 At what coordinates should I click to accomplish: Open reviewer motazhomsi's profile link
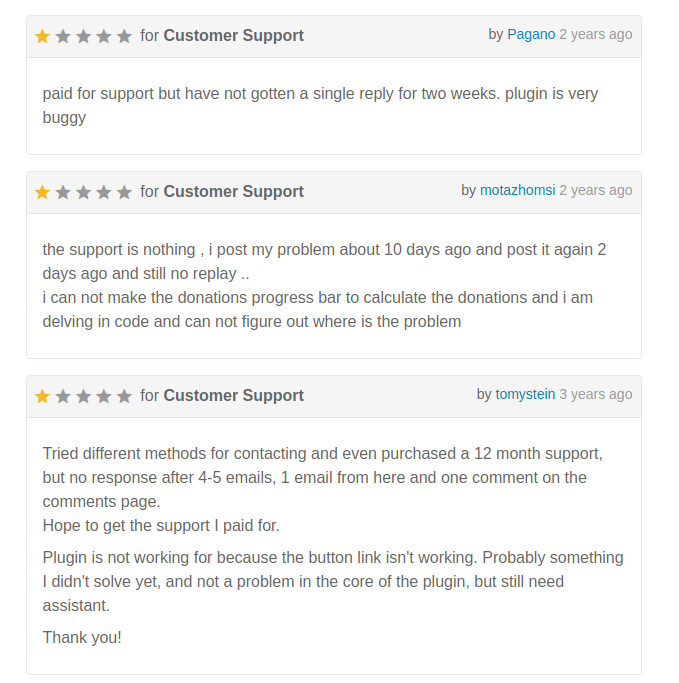coord(517,190)
